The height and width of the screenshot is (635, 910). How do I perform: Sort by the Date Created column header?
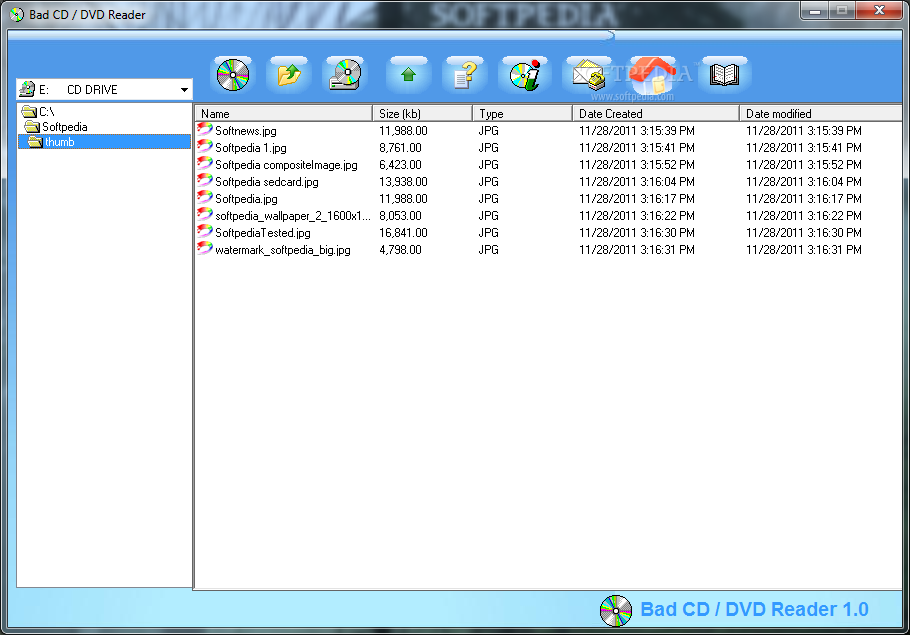click(x=656, y=114)
